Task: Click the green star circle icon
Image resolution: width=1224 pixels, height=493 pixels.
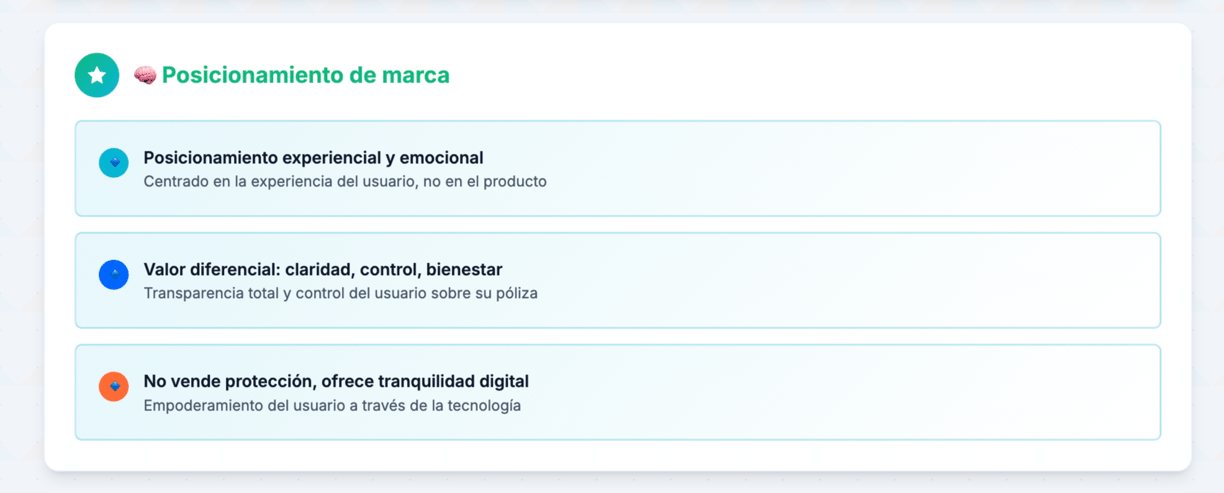Action: click(x=97, y=75)
